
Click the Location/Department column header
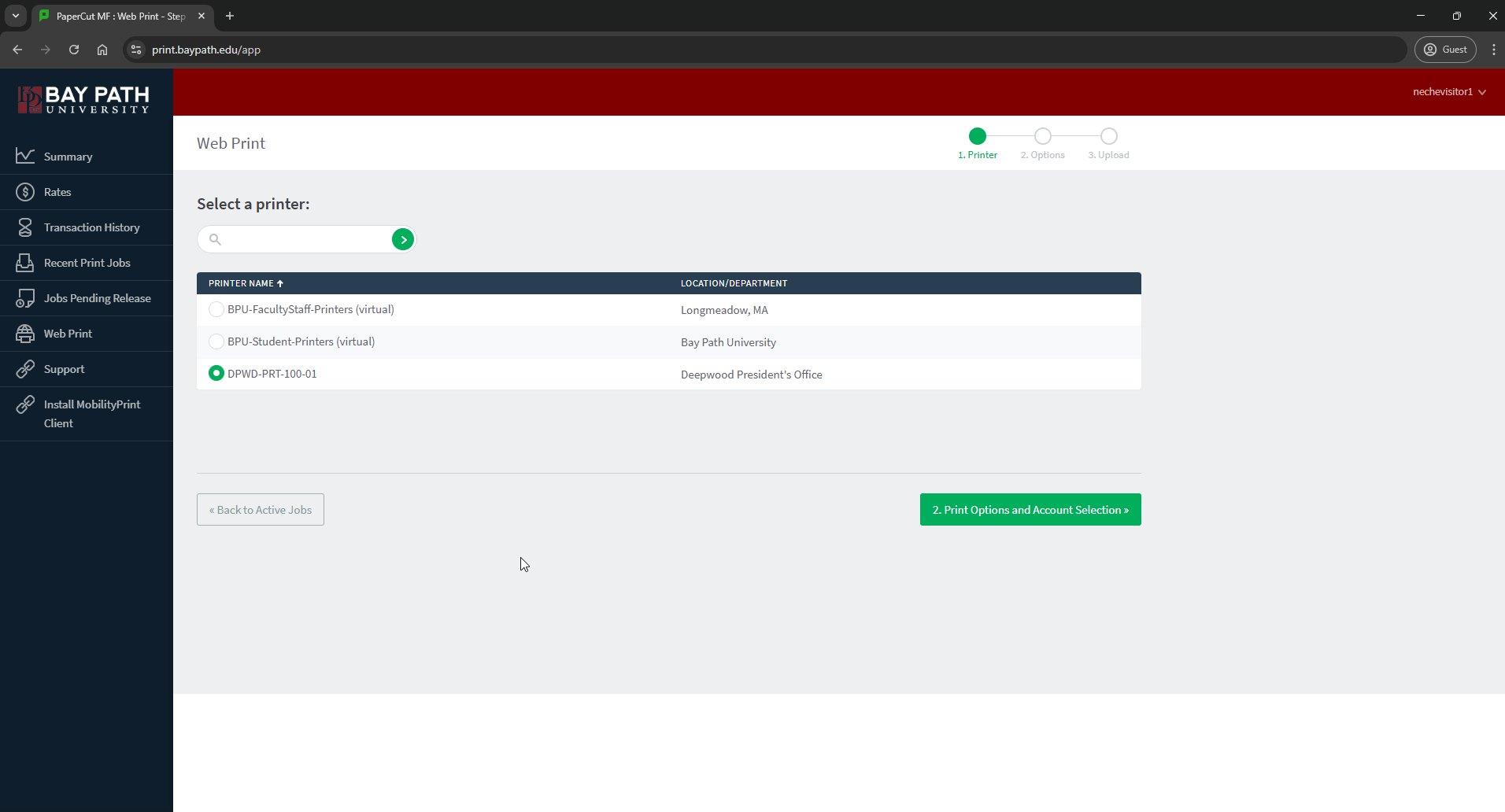[x=734, y=283]
